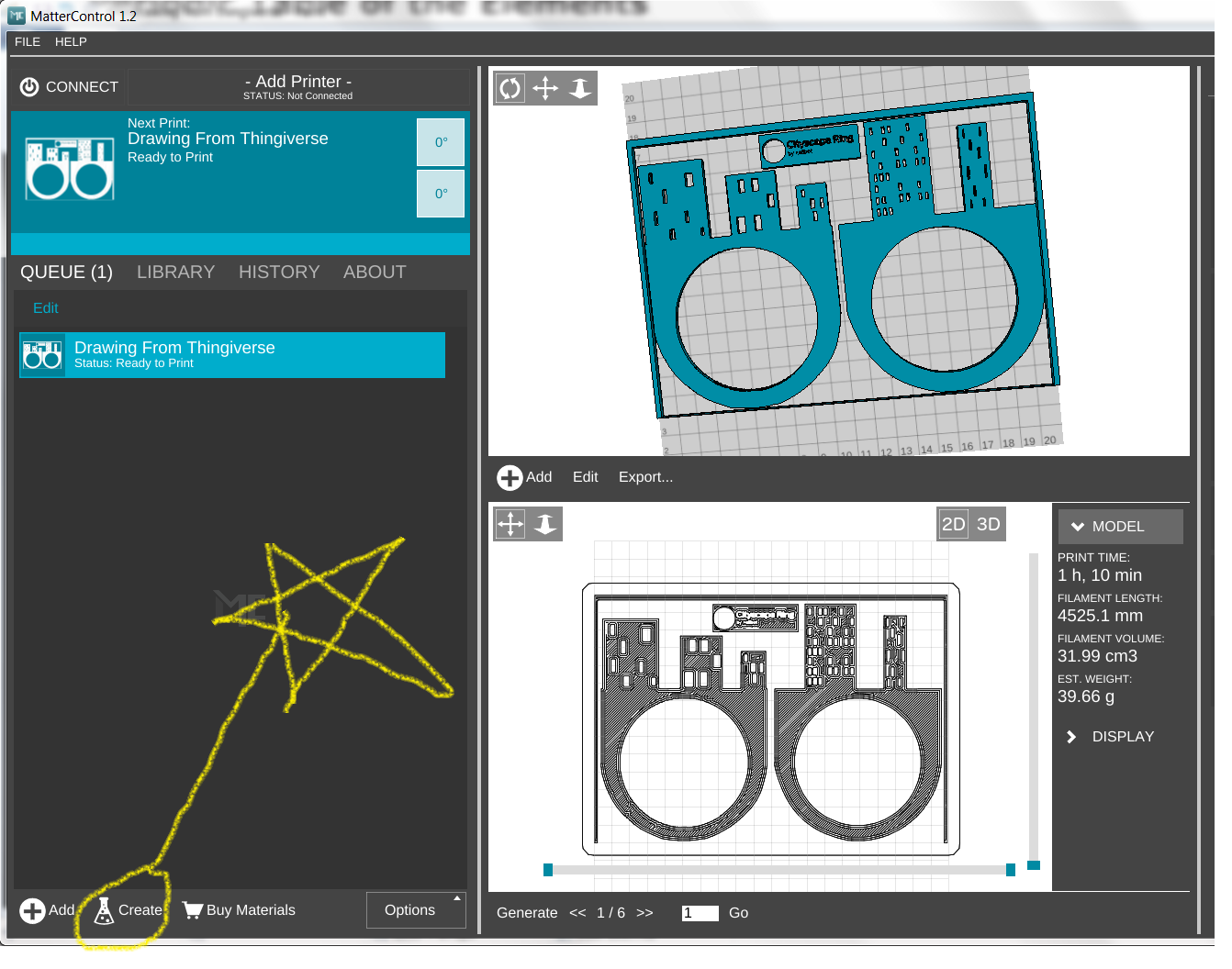Switch layer view to 2D mode

coord(954,524)
